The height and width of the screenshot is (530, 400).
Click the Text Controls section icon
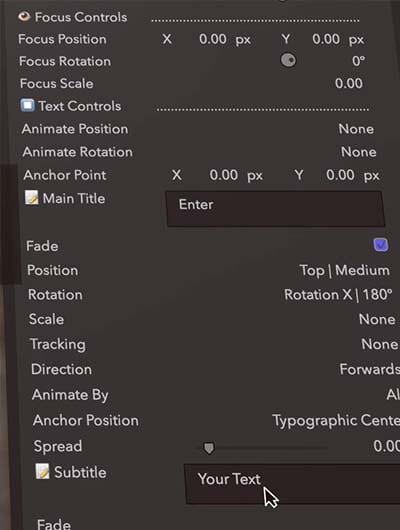coord(27,105)
